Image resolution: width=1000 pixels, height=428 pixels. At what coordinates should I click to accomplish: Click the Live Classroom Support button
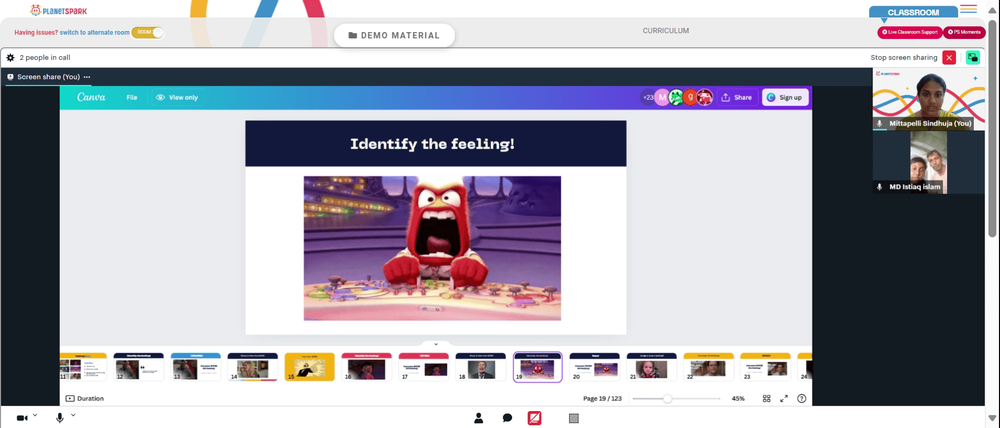[909, 32]
